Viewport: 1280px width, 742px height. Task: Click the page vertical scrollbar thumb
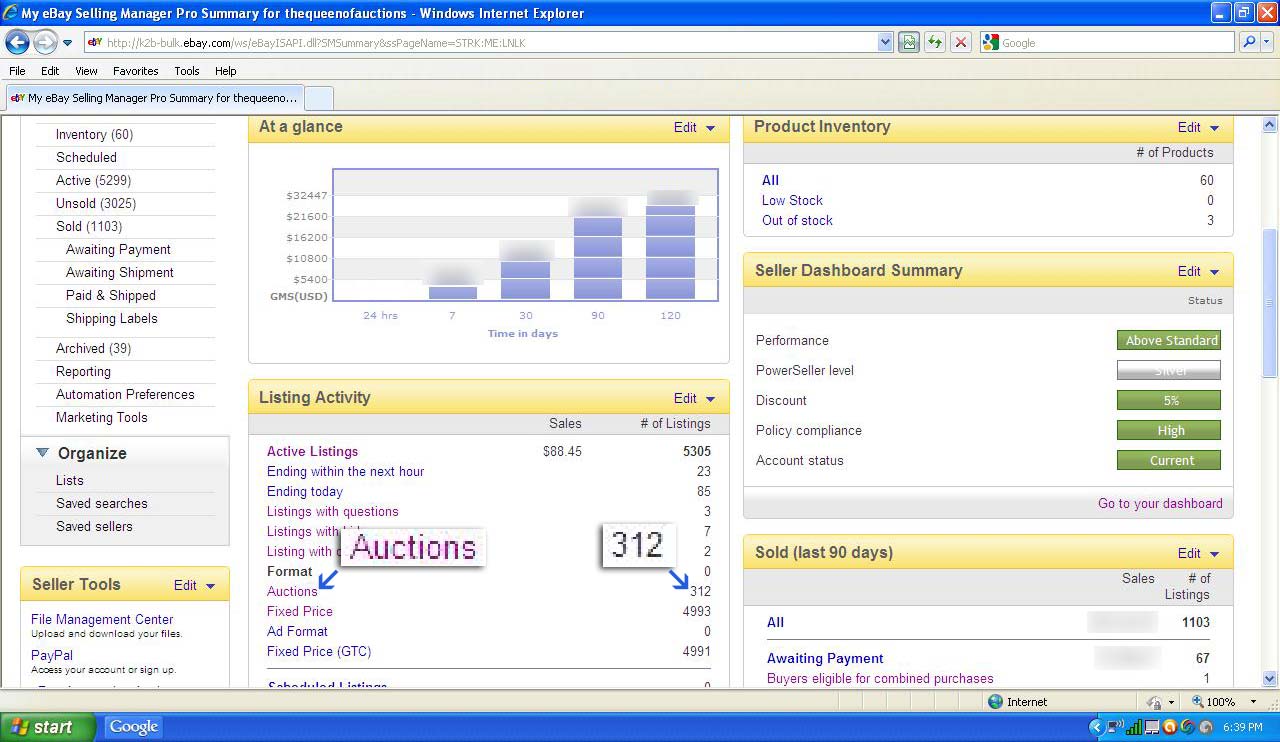(x=1270, y=302)
